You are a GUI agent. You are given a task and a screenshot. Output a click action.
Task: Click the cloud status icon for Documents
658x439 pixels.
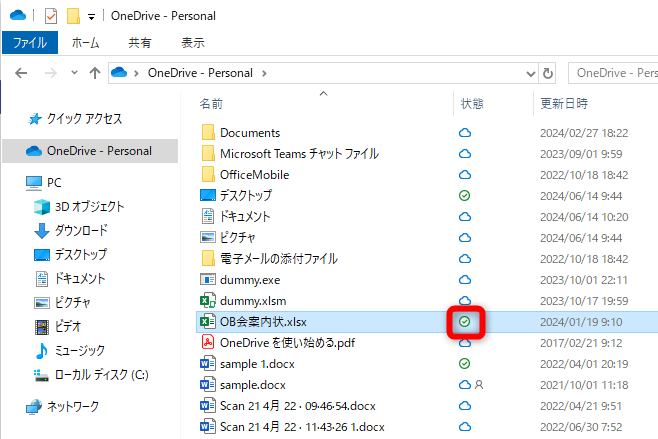(465, 133)
